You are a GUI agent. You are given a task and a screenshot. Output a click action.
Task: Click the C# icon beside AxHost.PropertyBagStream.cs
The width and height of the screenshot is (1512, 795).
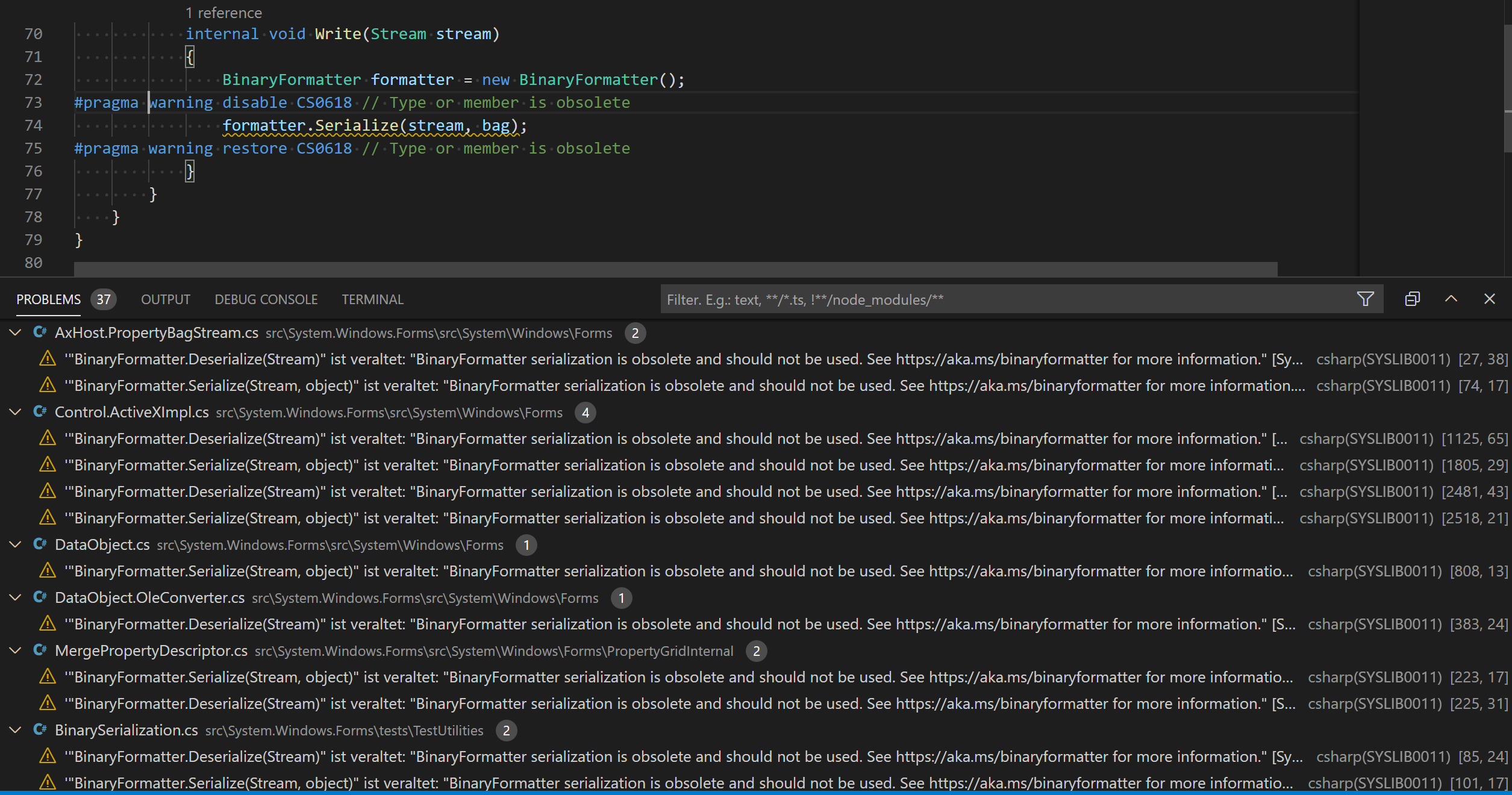[x=40, y=332]
